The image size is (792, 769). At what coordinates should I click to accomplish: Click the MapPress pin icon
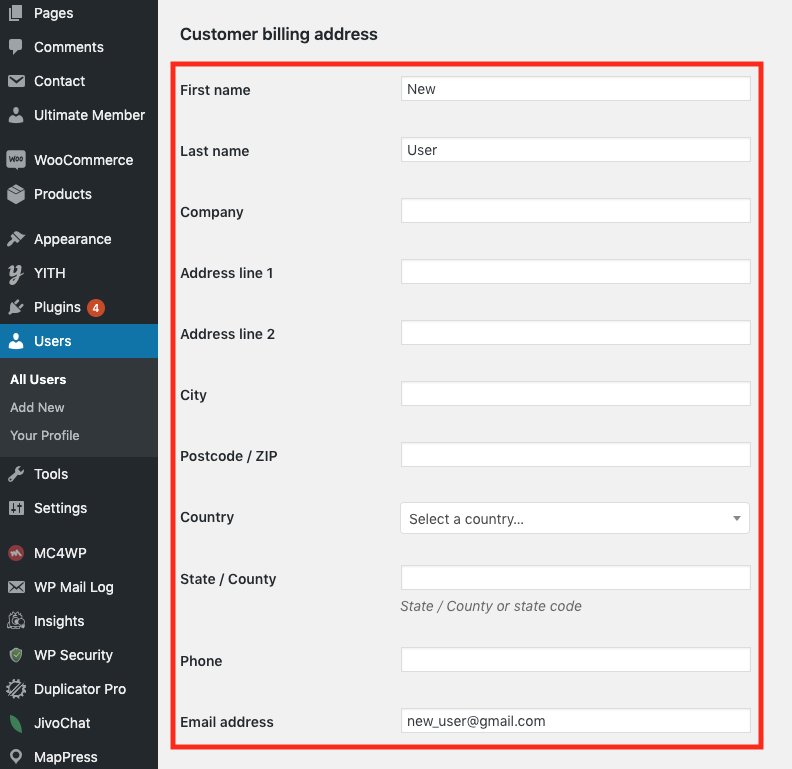coord(15,757)
